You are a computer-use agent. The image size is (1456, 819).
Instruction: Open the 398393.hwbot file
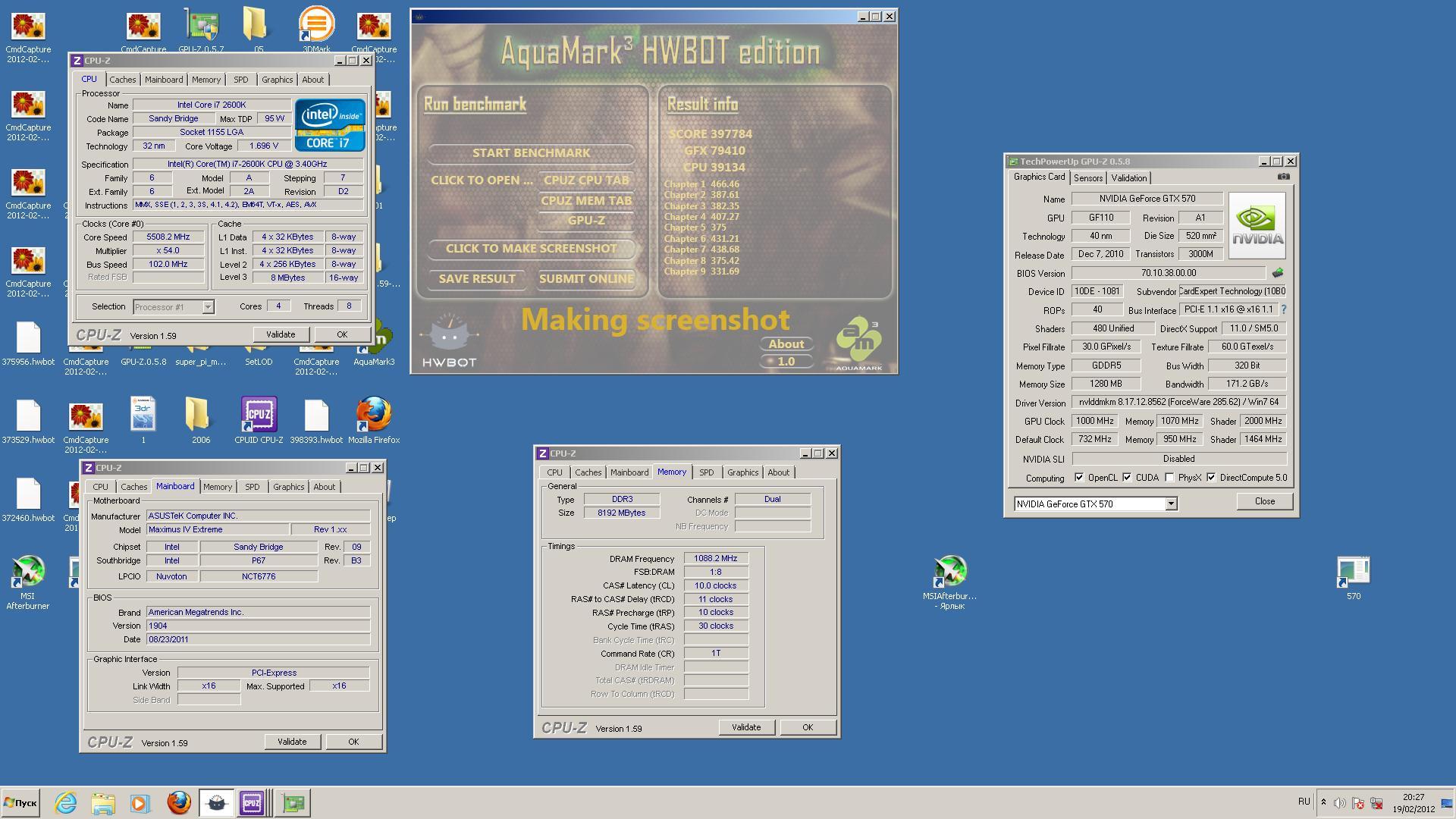coord(316,420)
